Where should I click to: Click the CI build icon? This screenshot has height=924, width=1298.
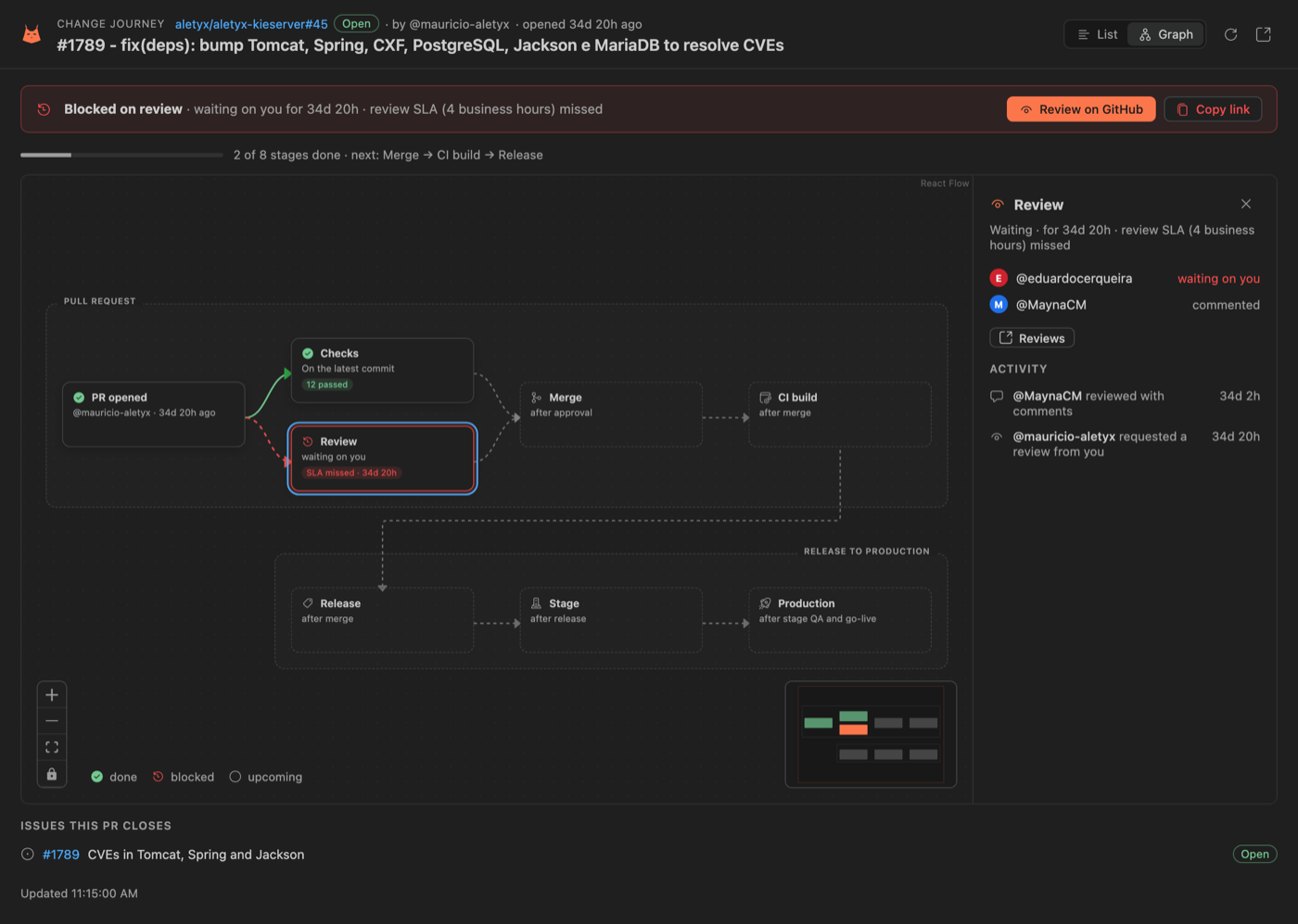766,398
